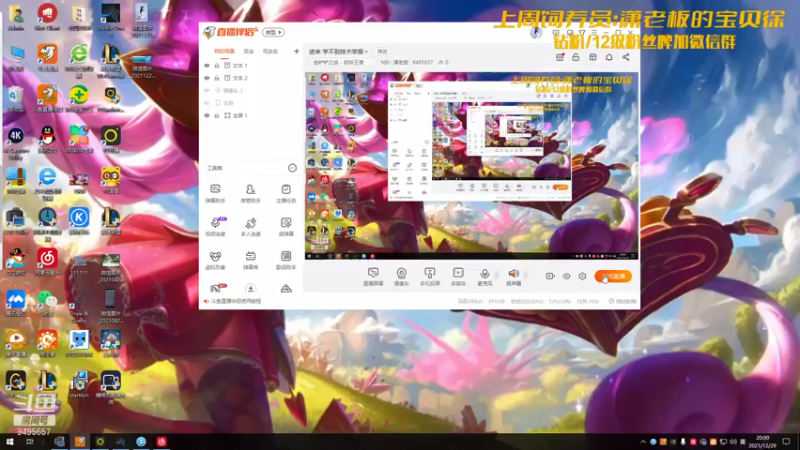800x450 pixels.
Task: Click the avatar icon in the title bar
Action: tap(535, 33)
